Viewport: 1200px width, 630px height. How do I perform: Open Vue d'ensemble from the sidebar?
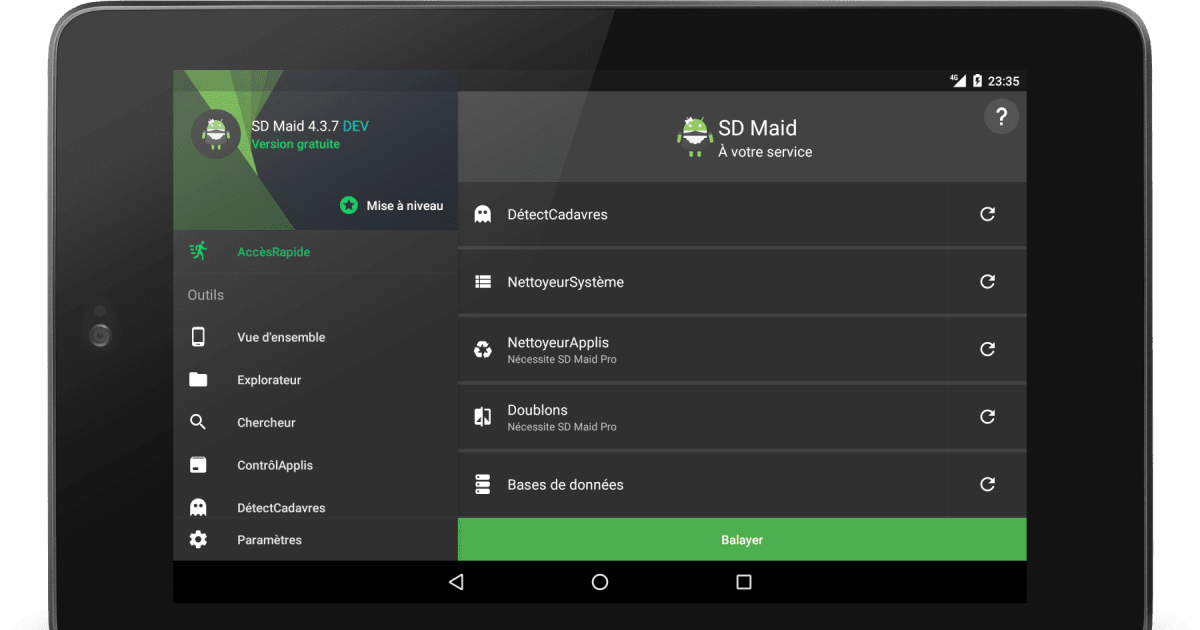(x=280, y=338)
